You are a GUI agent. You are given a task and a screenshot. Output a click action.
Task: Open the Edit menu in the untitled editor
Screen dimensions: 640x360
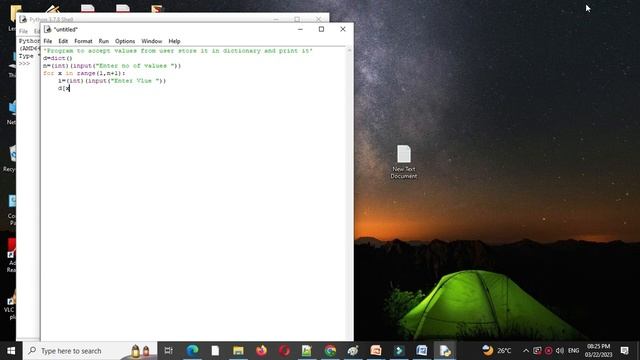click(x=63, y=41)
